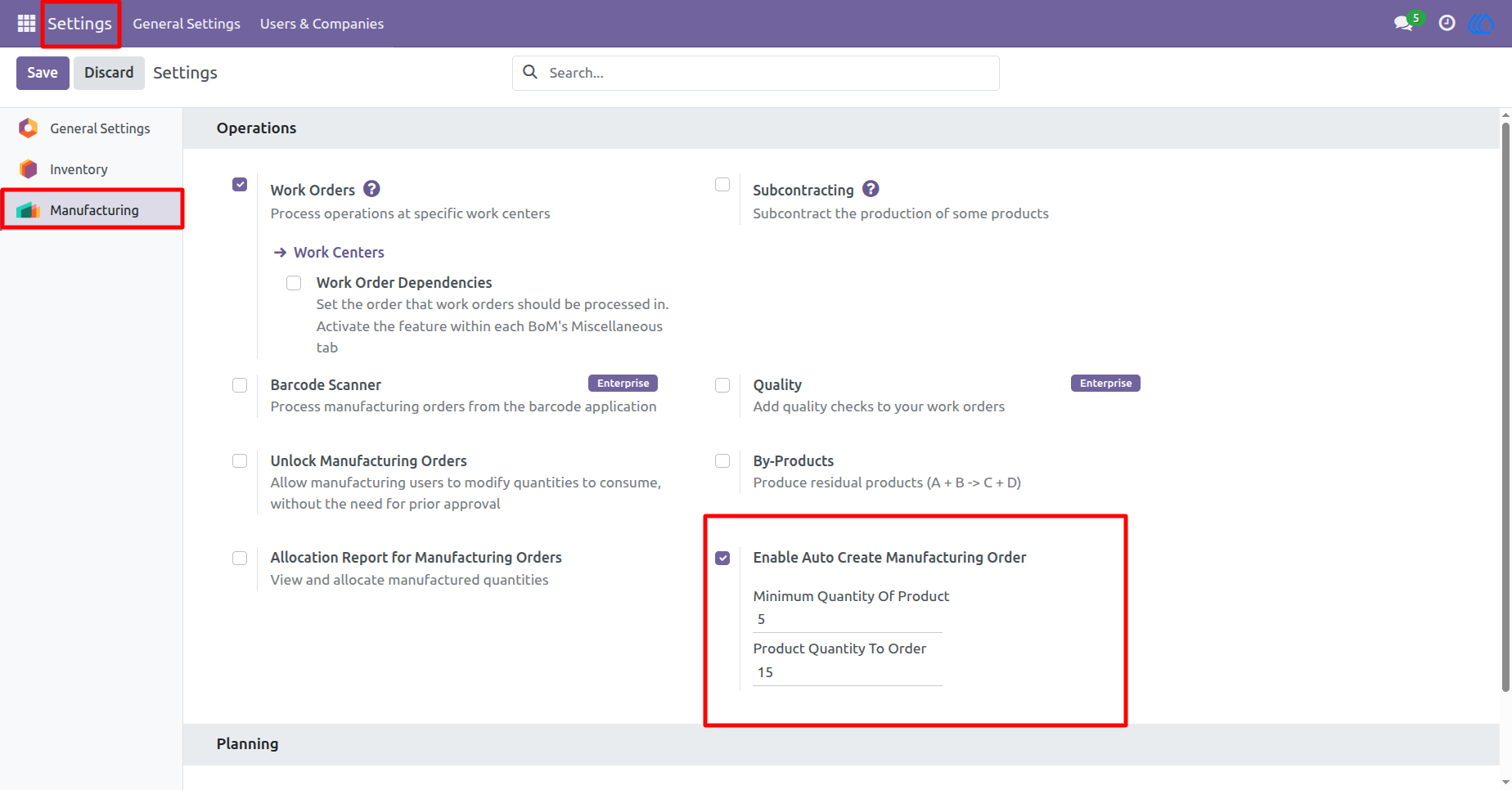Viewport: 1512px width, 790px height.
Task: Click the Subcontracting help icon
Action: tap(871, 189)
